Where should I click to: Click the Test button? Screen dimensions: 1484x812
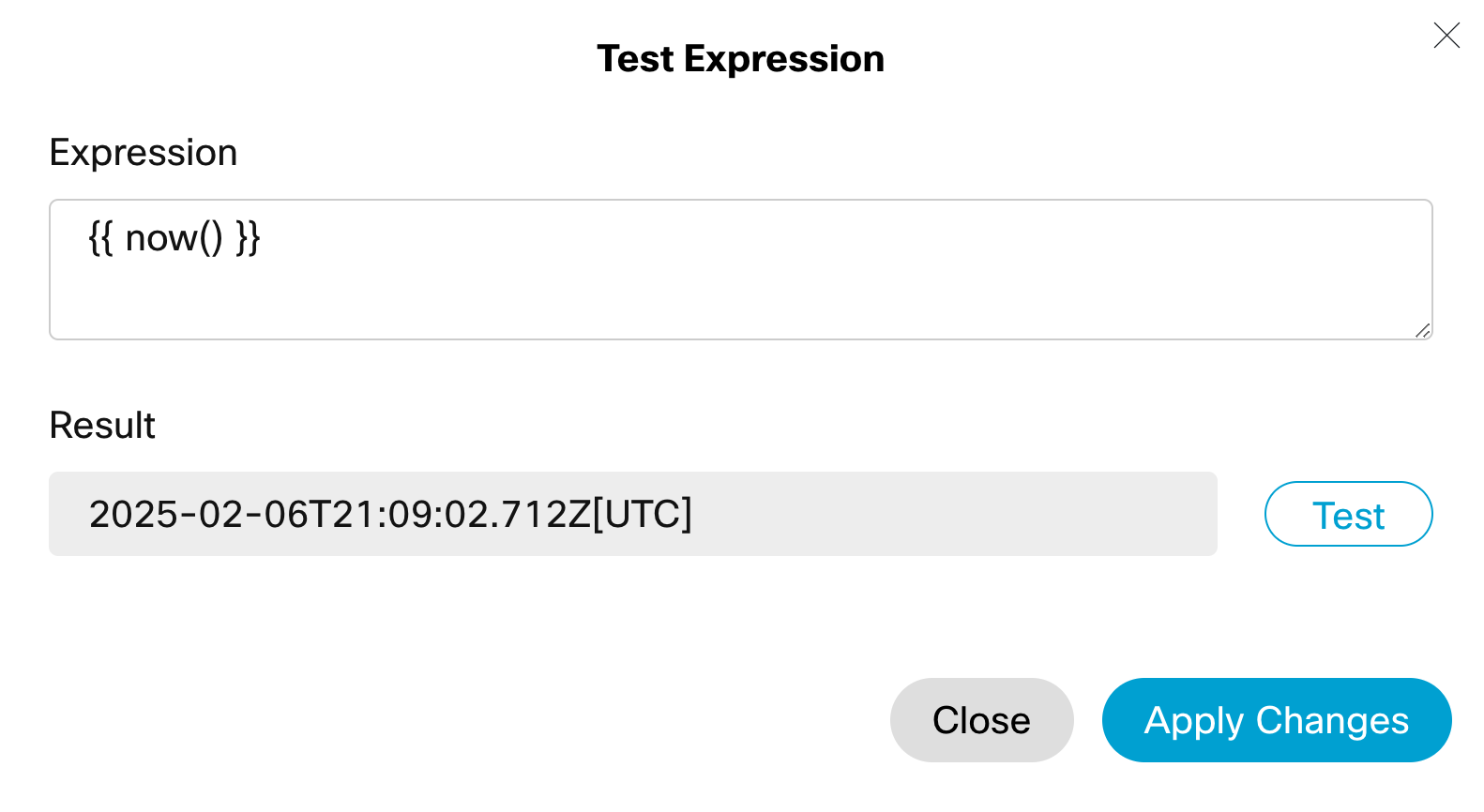[1348, 515]
